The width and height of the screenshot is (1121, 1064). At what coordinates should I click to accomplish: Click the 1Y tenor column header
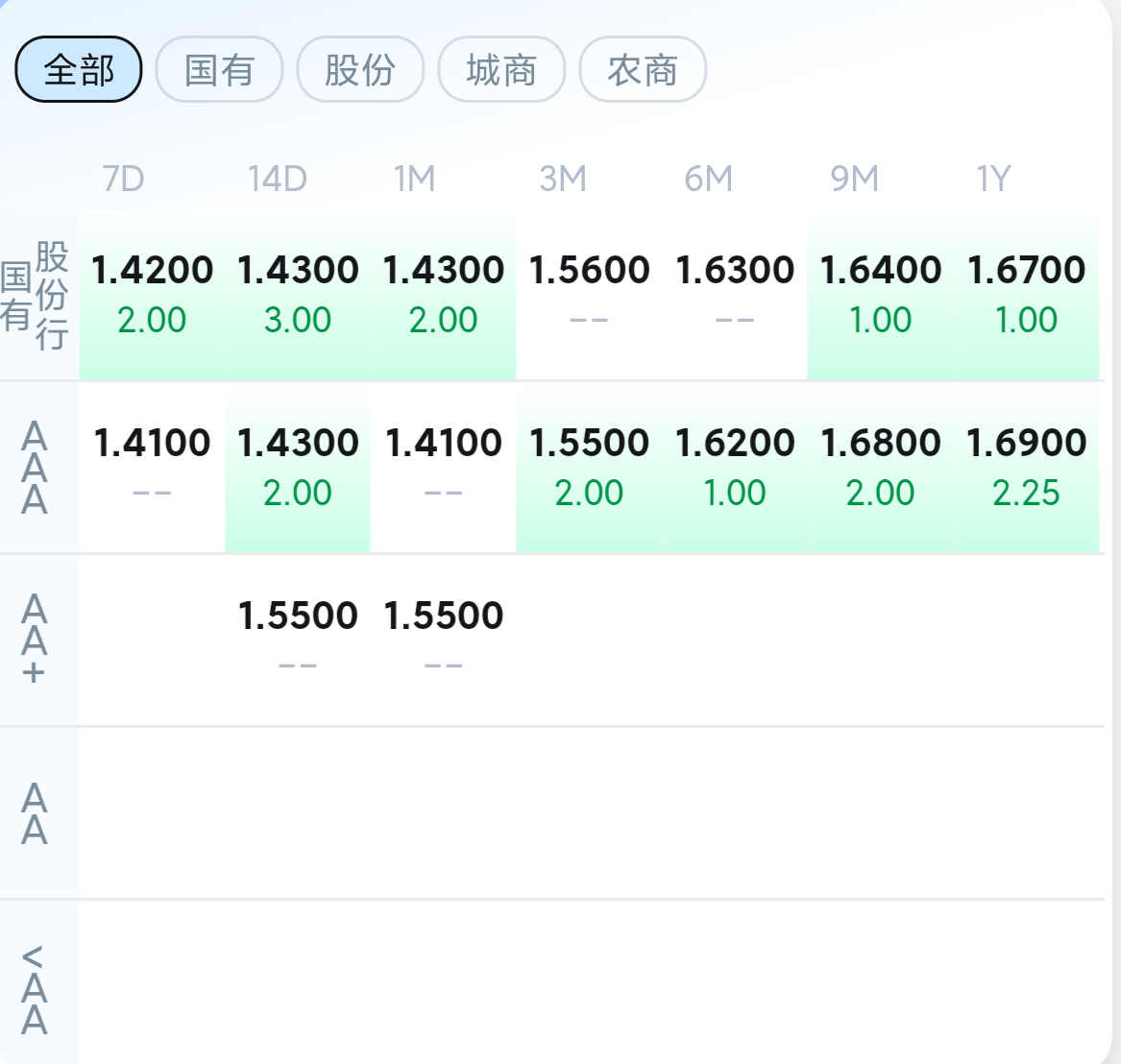[994, 179]
